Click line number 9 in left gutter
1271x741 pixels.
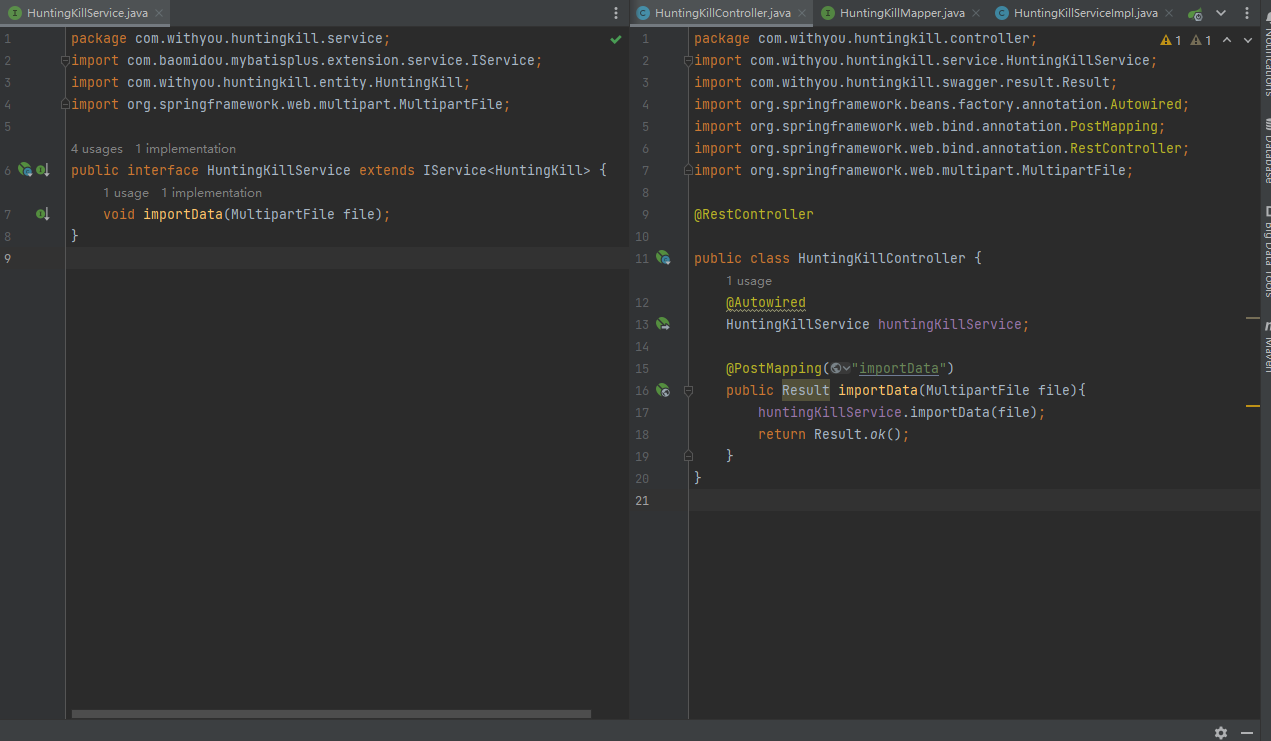click(x=7, y=258)
